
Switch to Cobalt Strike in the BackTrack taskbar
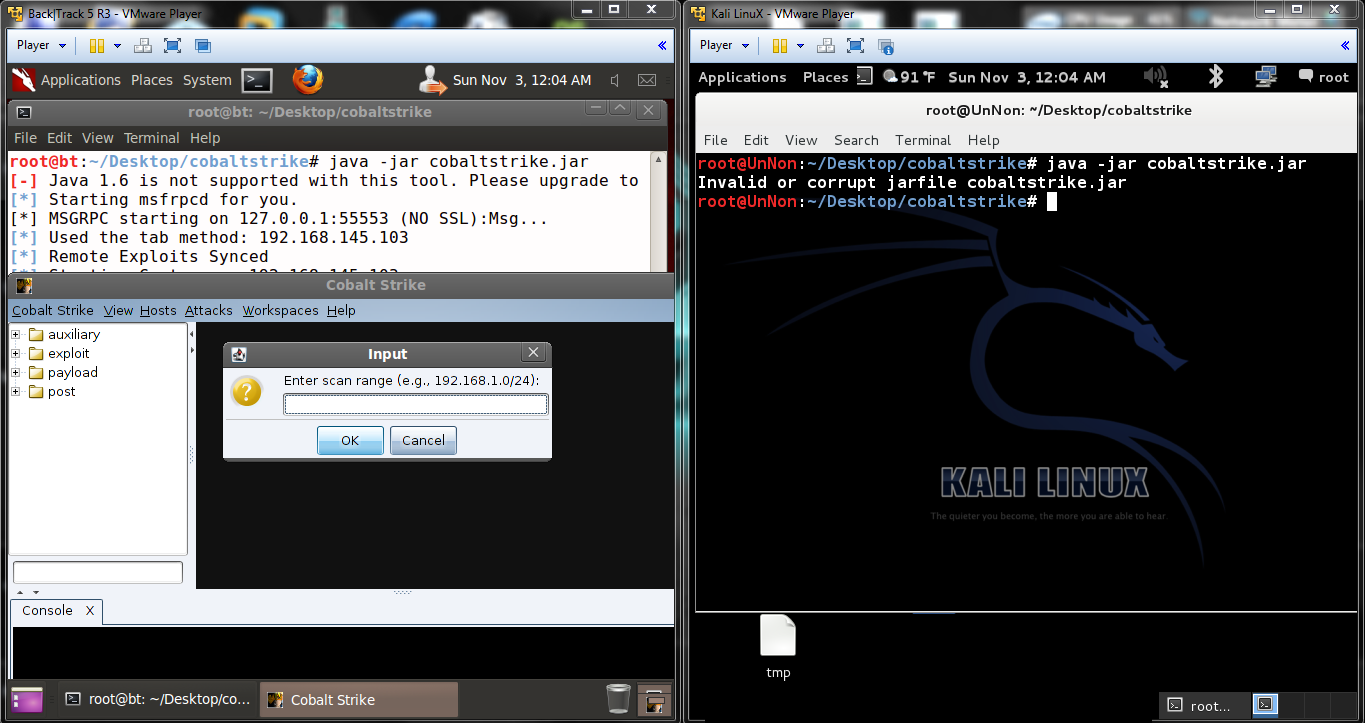pos(359,700)
